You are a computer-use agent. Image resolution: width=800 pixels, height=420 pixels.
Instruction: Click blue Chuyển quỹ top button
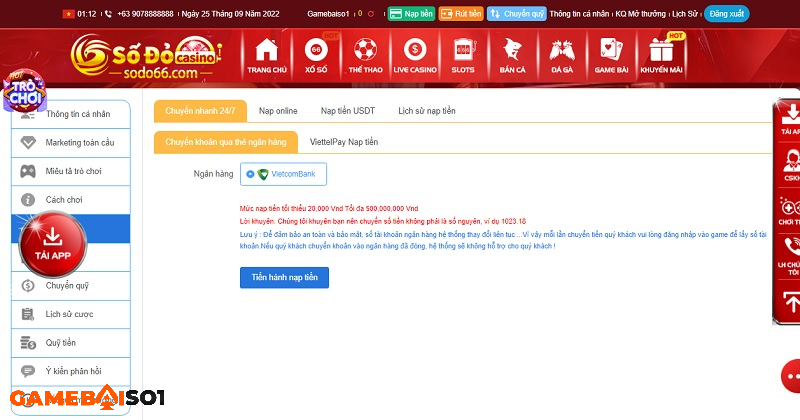tap(517, 14)
